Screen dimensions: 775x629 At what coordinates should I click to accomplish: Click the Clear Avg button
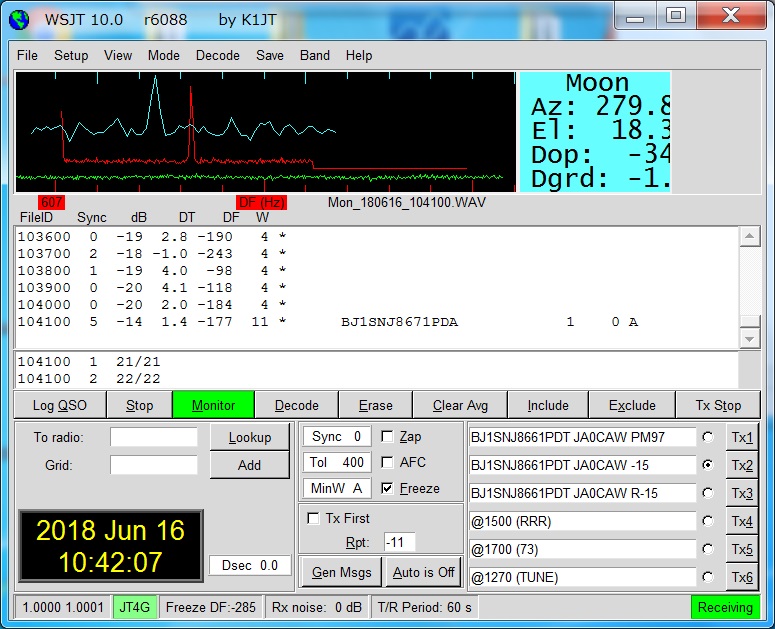[460, 405]
